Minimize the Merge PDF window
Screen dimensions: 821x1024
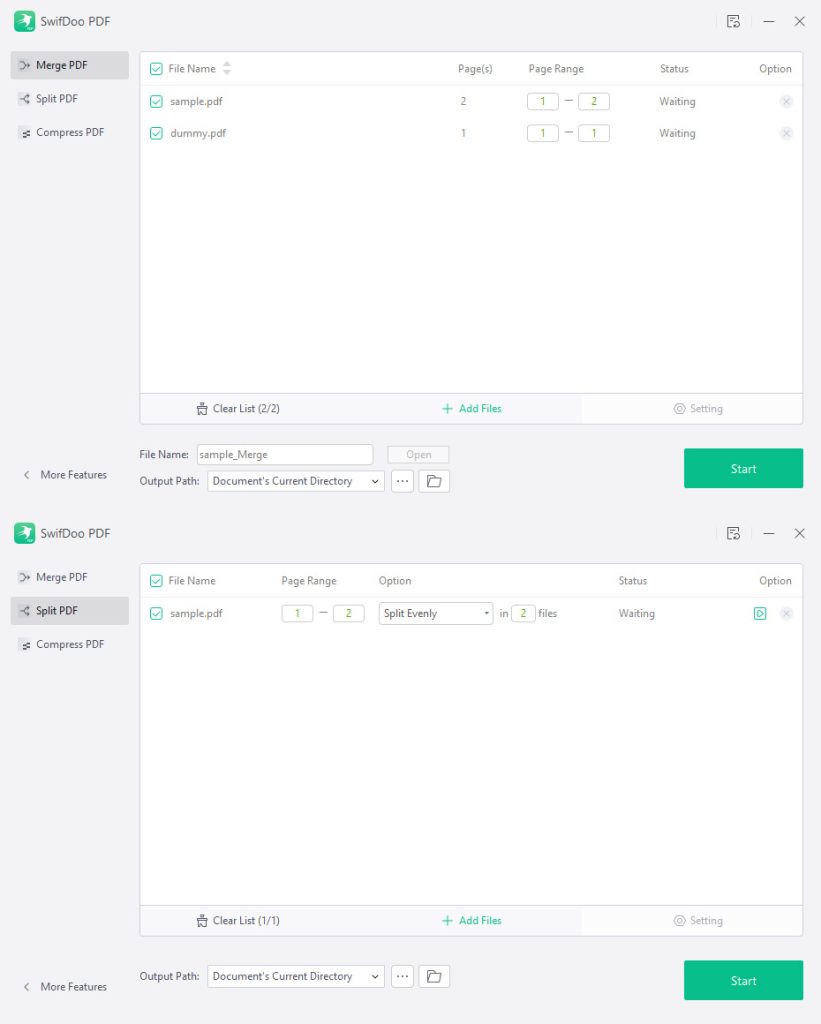(x=769, y=22)
